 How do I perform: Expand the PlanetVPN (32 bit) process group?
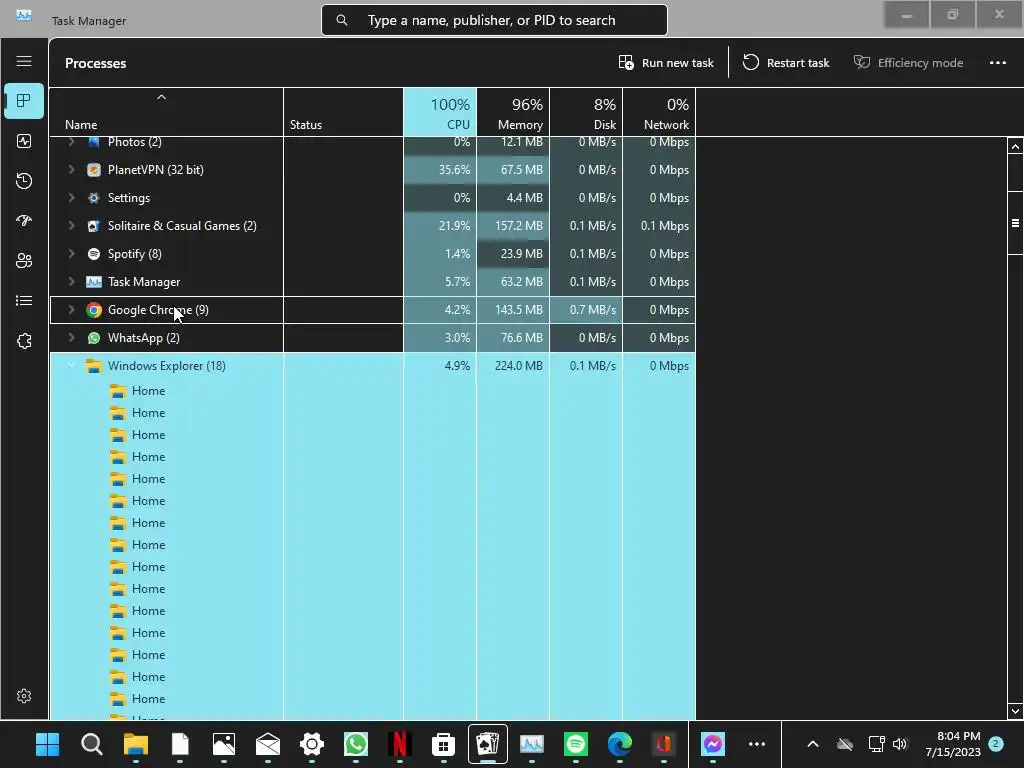click(x=71, y=170)
